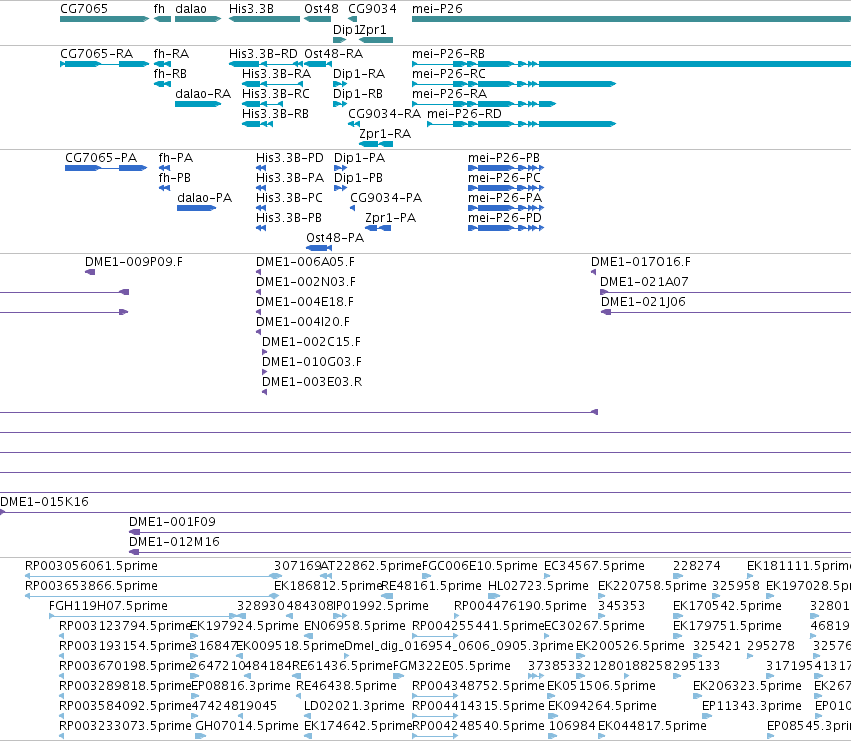Select the CG7065 gene bar
Screen dimensions: 851x741
pos(104,19)
